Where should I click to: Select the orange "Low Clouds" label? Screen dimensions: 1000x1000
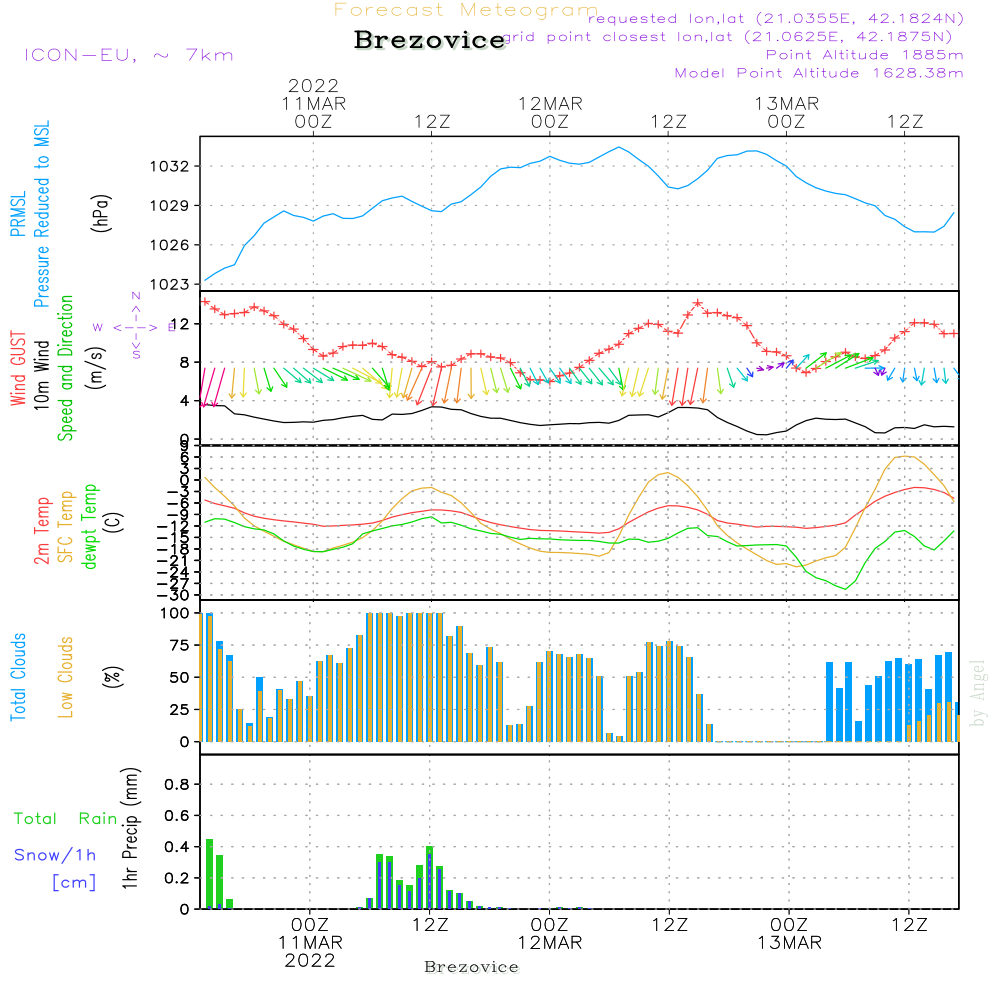66,677
